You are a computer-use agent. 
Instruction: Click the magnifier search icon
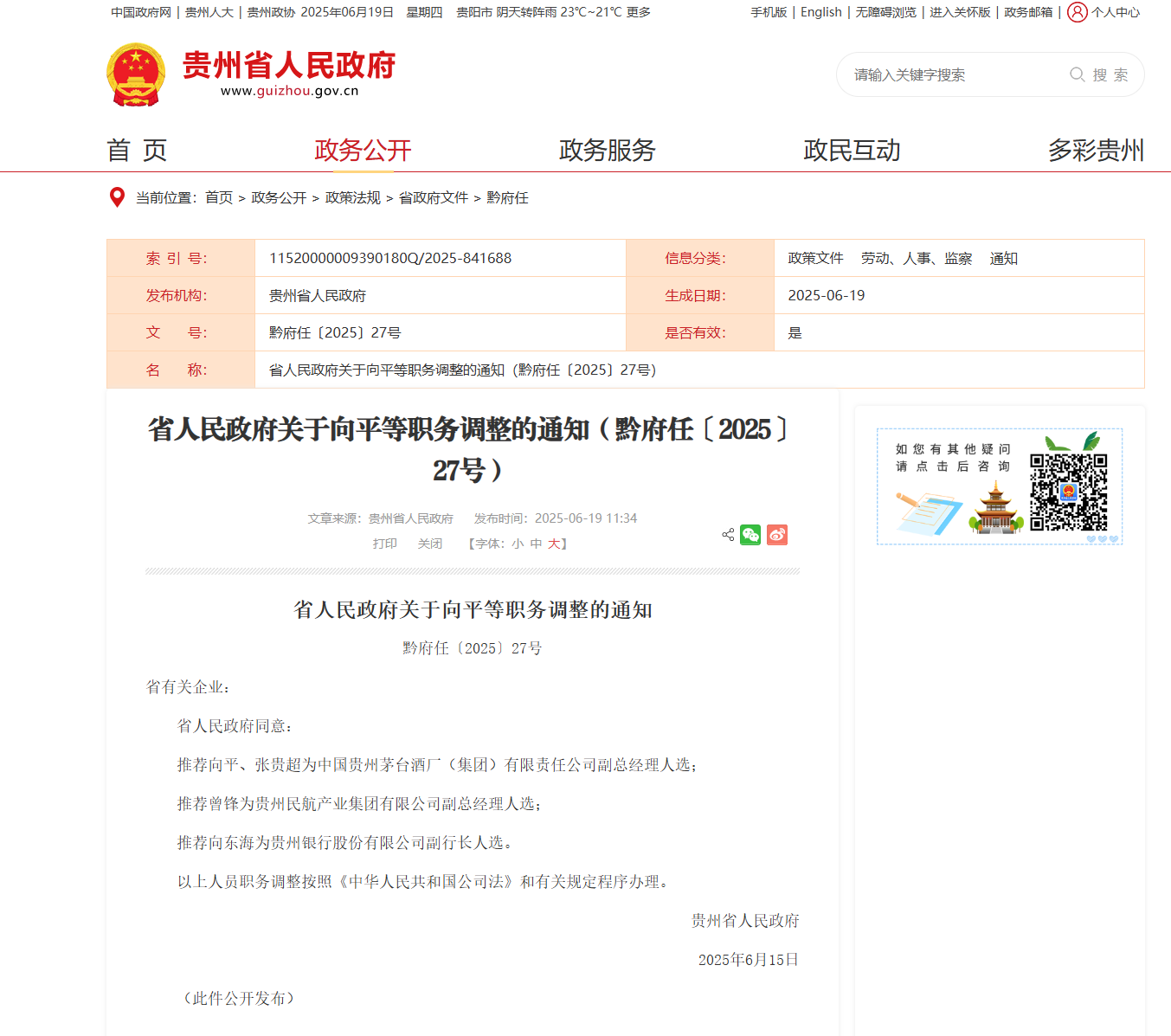pyautogui.click(x=1078, y=74)
